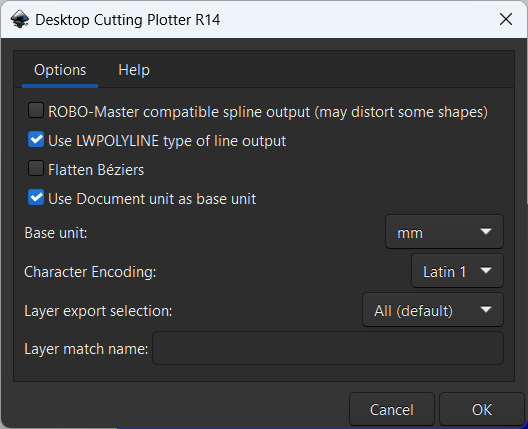This screenshot has width=528, height=429.
Task: Click the Use LWPOLYLINE label text
Action: (x=167, y=141)
